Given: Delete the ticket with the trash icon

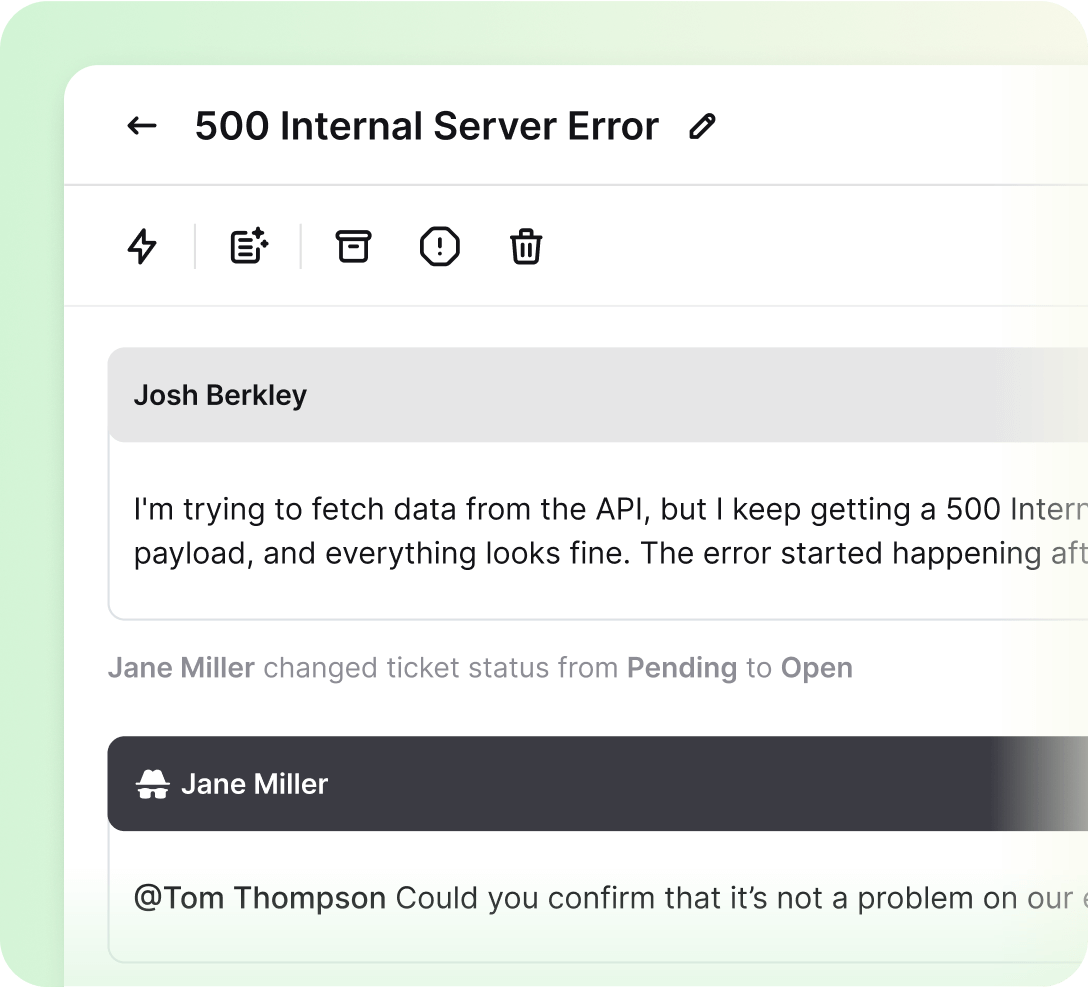Looking at the screenshot, I should click(x=526, y=246).
